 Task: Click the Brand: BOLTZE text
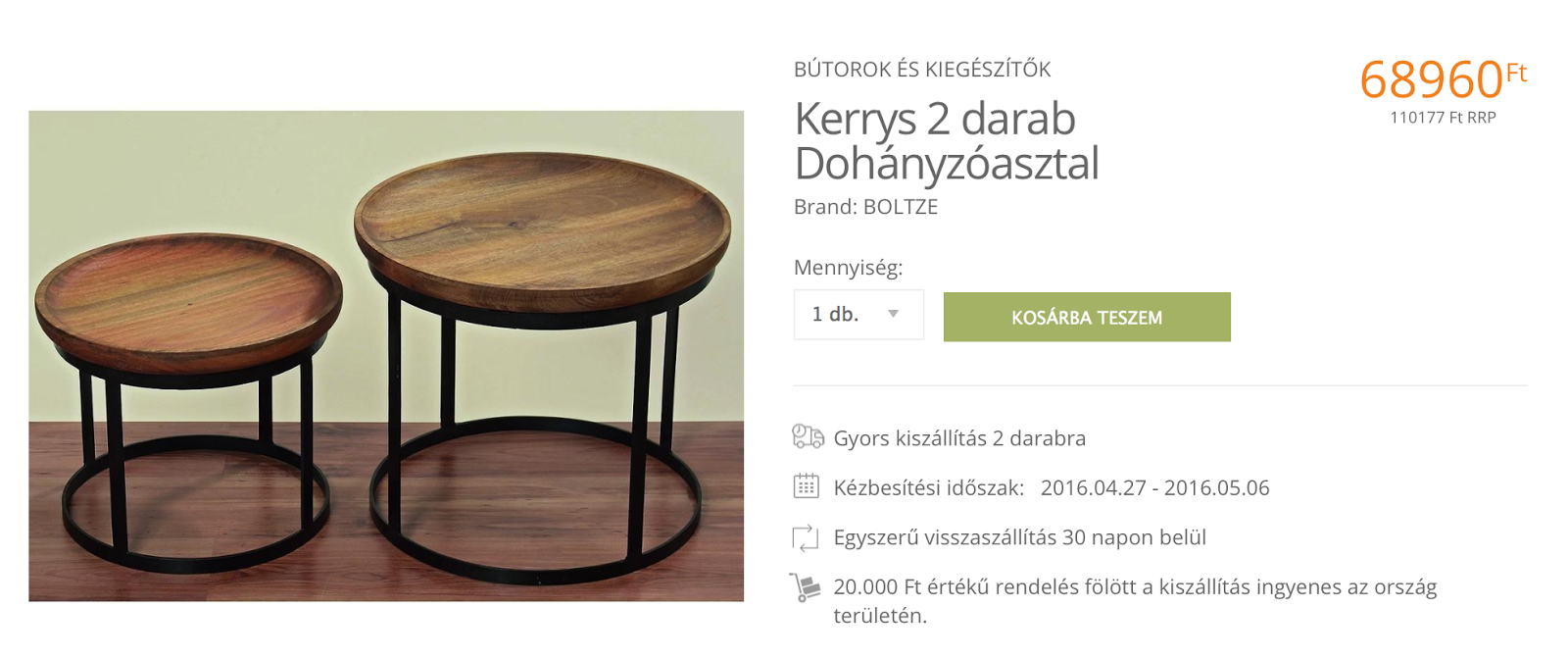865,207
